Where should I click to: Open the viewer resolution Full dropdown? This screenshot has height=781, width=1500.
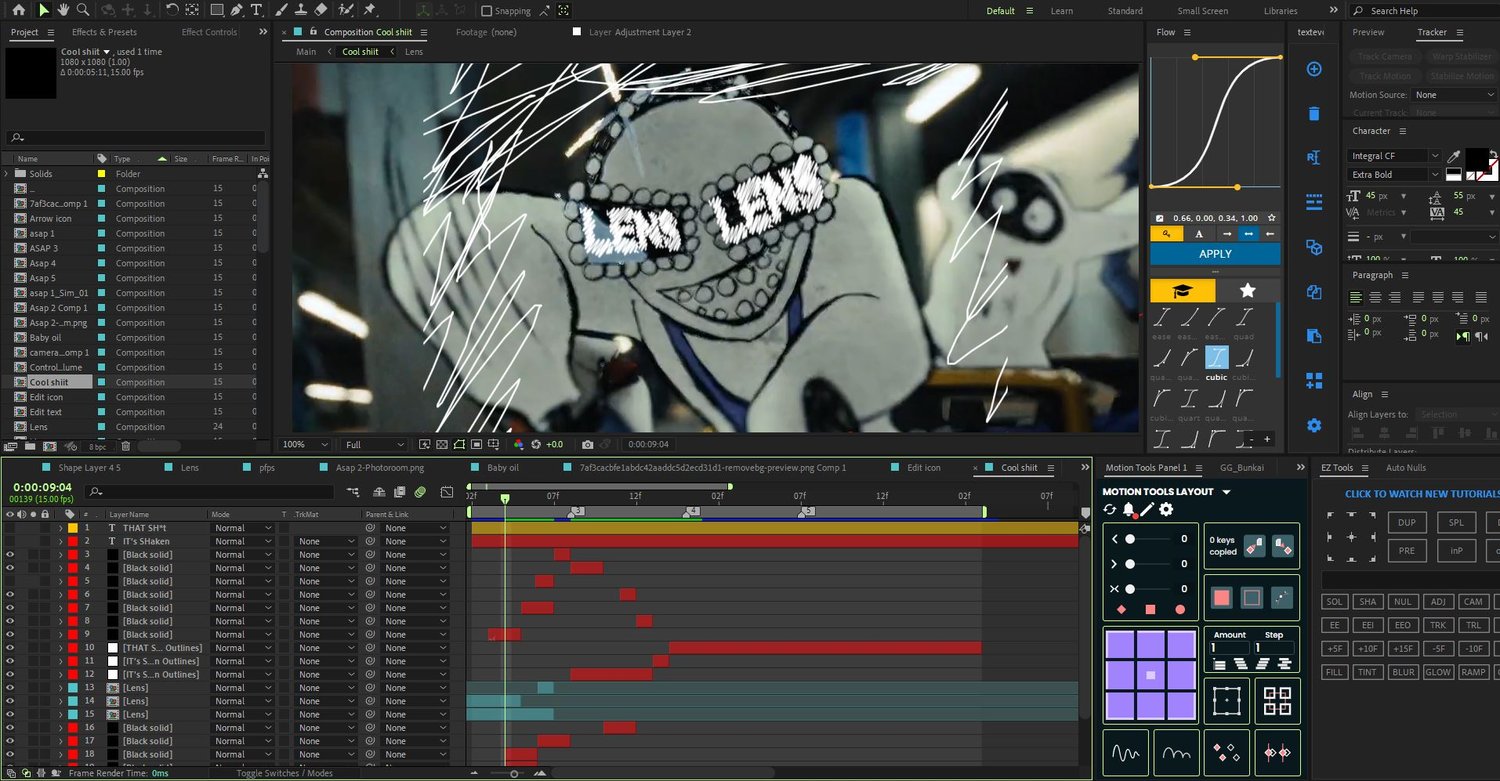point(374,444)
